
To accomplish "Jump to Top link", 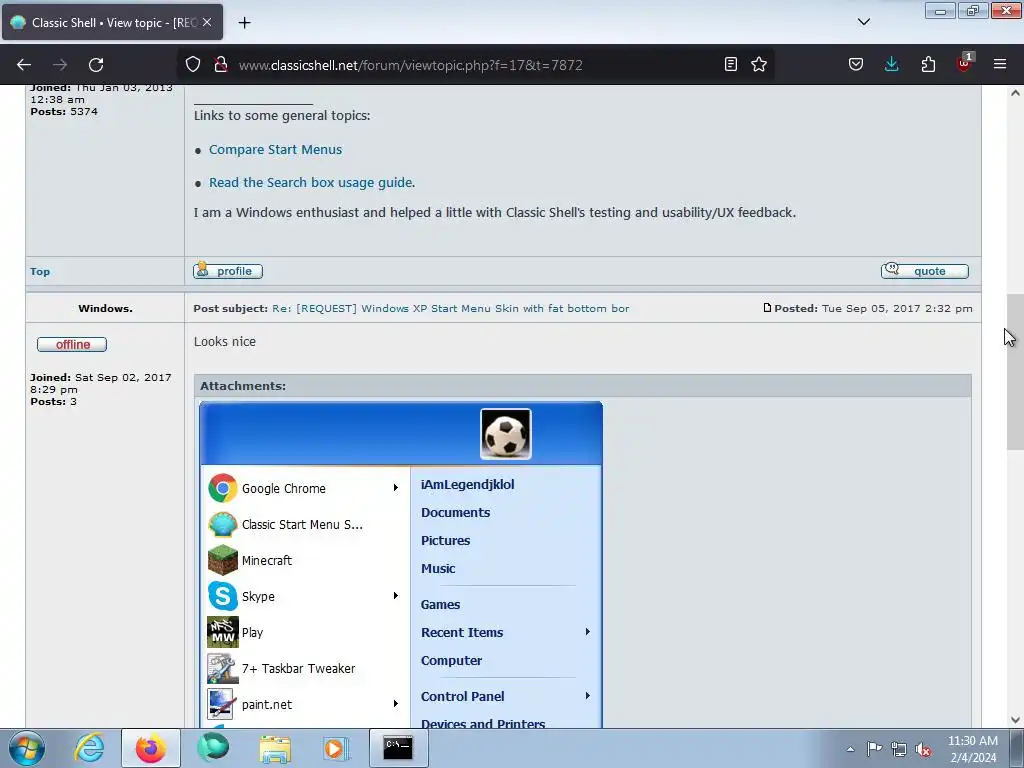I will click(40, 272).
